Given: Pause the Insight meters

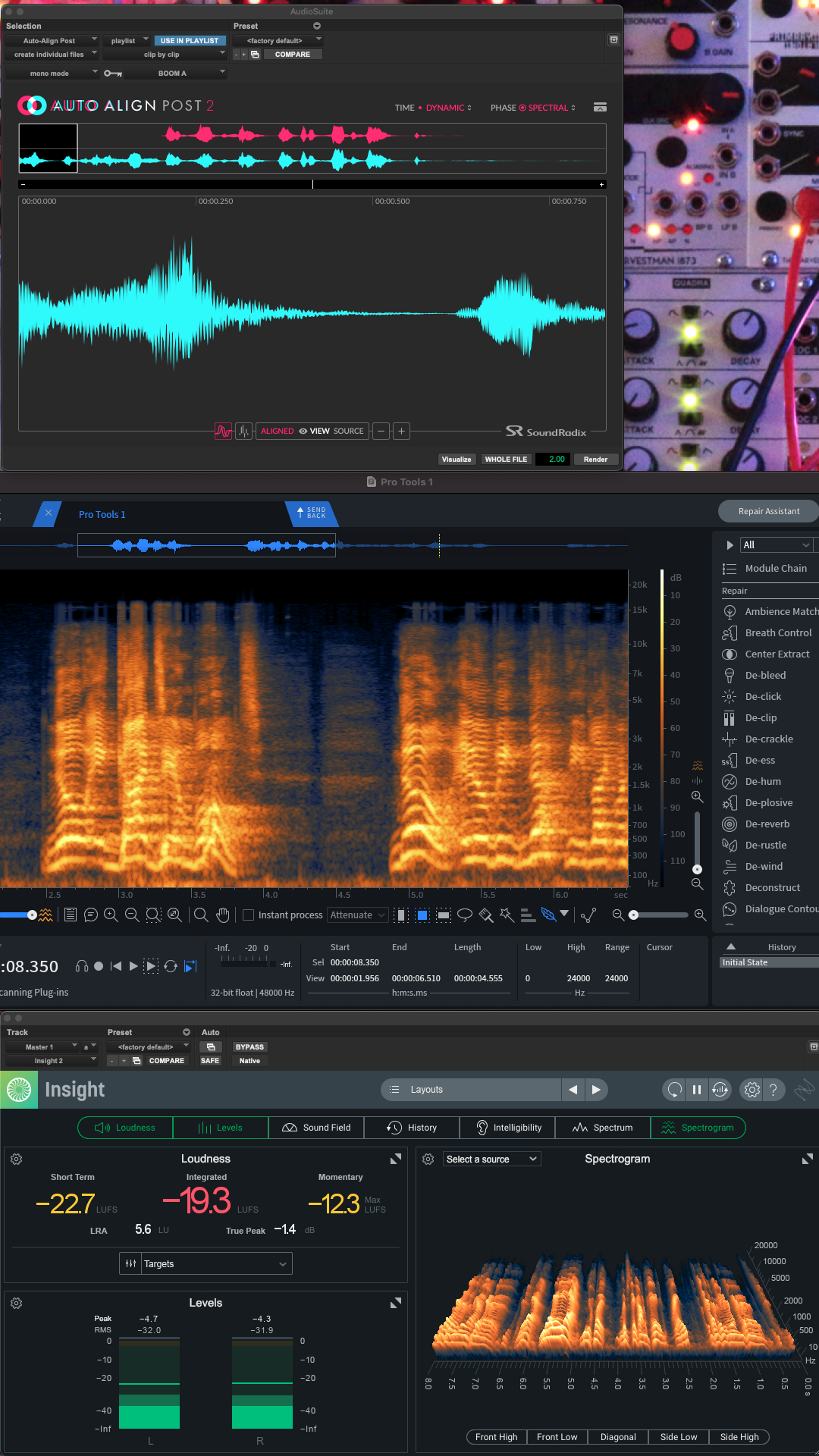Looking at the screenshot, I should pos(697,1090).
